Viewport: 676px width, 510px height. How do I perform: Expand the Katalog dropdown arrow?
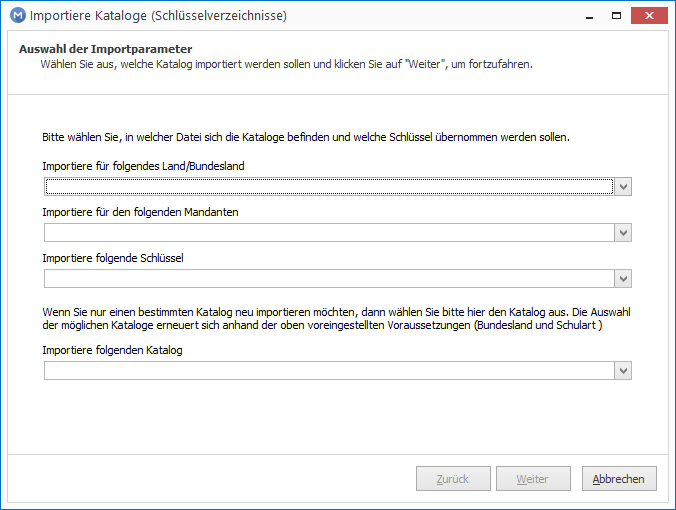(623, 371)
